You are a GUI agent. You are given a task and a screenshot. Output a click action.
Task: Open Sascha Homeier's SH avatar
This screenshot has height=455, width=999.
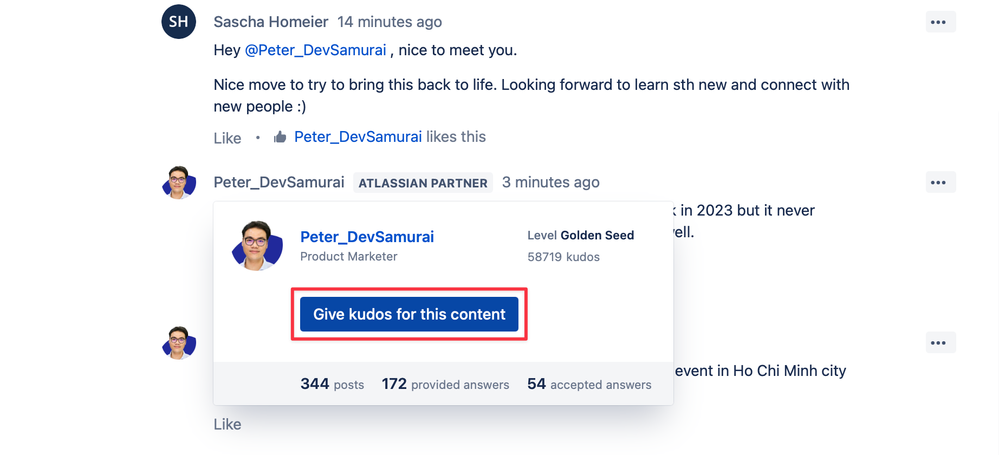tap(178, 22)
